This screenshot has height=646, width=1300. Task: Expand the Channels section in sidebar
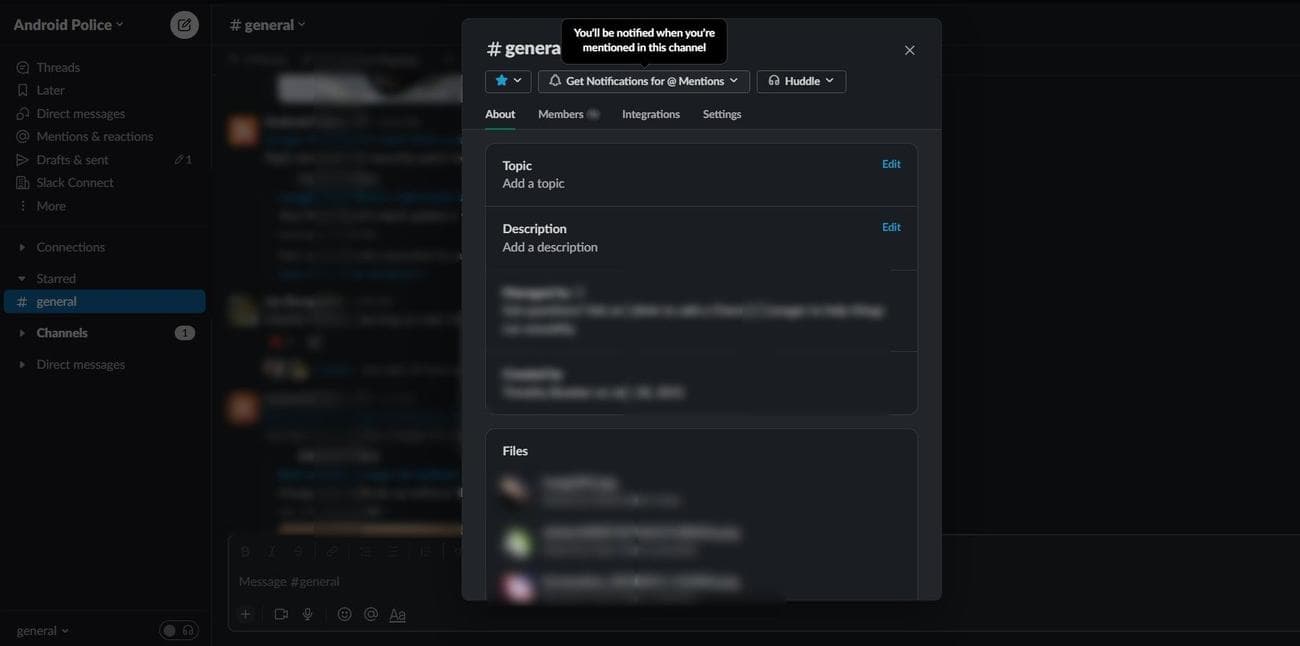(x=62, y=333)
